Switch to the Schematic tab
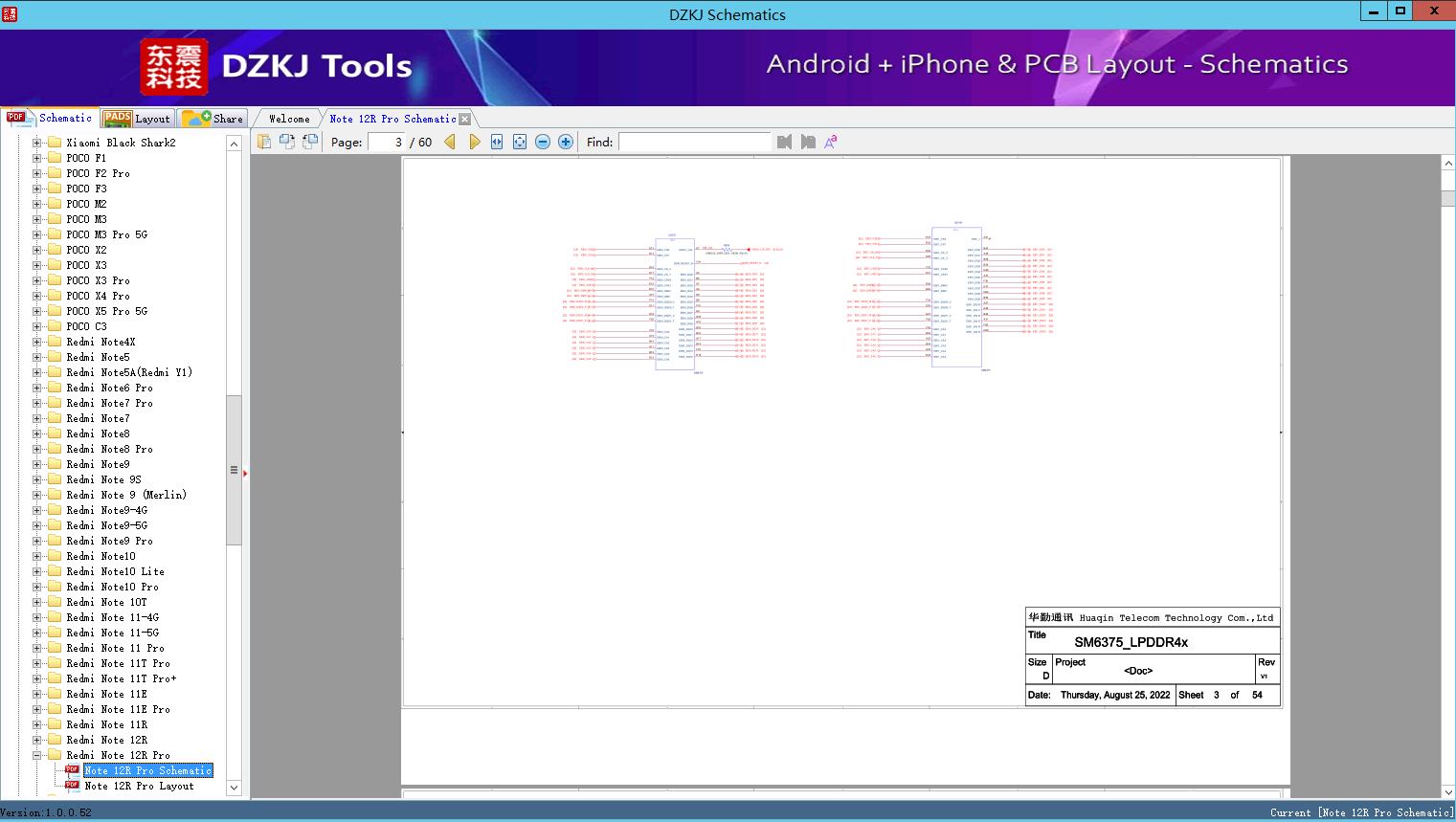Image resolution: width=1456 pixels, height=822 pixels. 50,118
